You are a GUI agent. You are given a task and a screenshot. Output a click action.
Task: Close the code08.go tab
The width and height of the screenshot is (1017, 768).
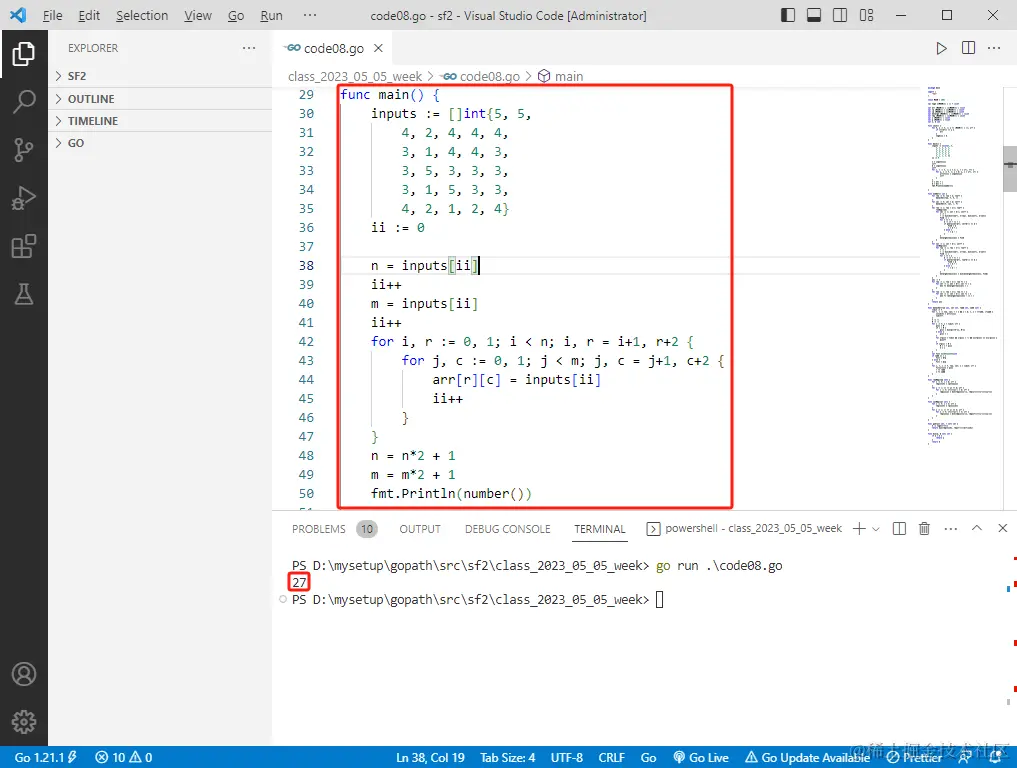(378, 48)
